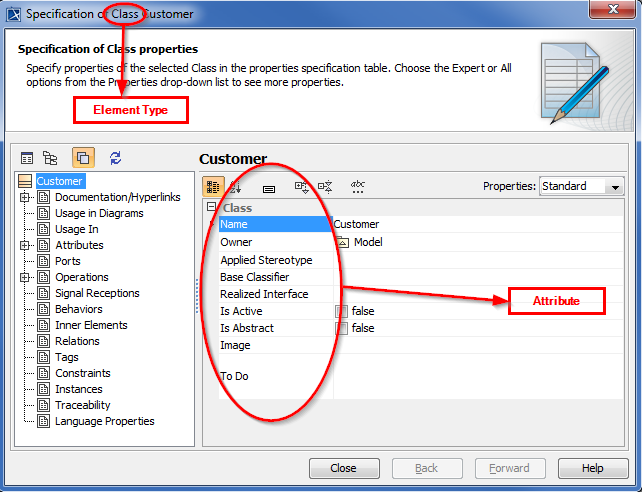
Task: Click the Forward button
Action: coord(510,468)
